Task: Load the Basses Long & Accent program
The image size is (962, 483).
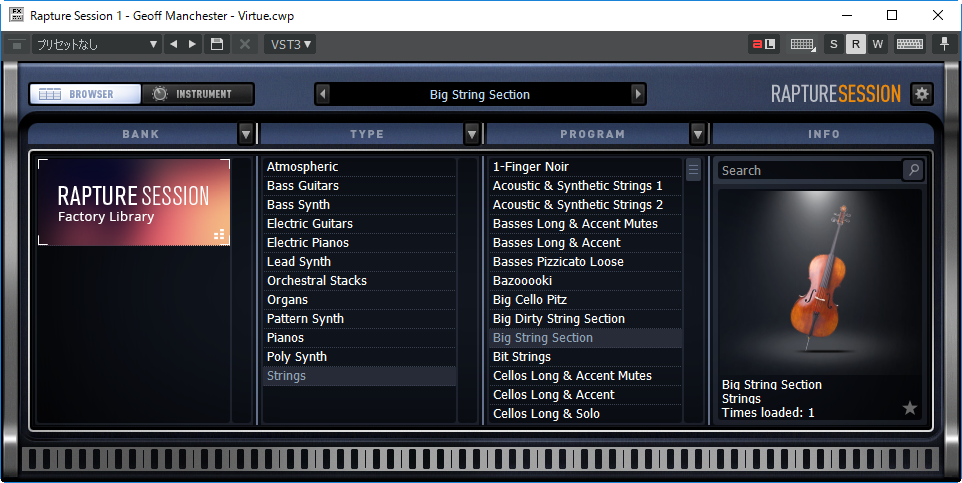Action: pyautogui.click(x=586, y=242)
